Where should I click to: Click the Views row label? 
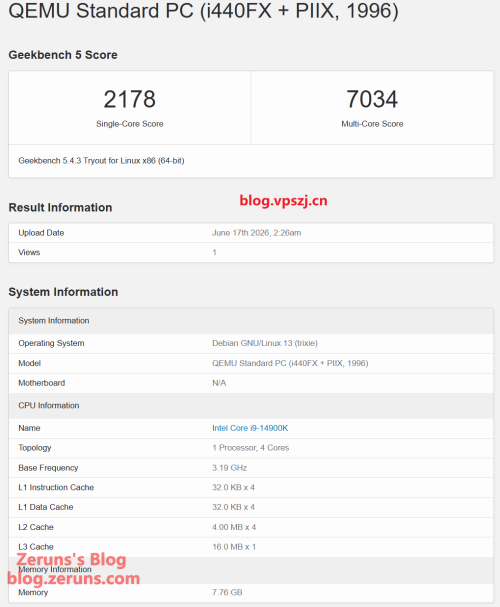tap(29, 252)
